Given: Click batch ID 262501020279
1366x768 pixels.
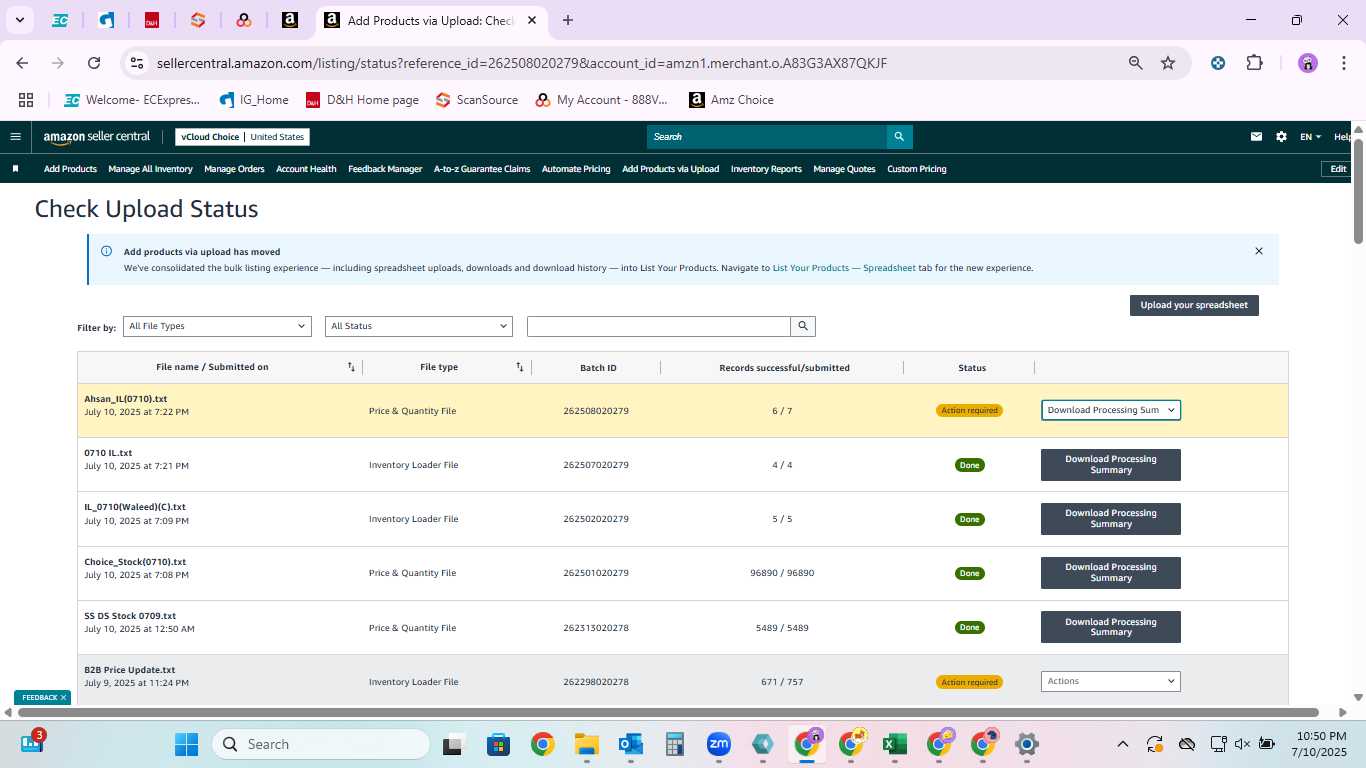Looking at the screenshot, I should 596,573.
